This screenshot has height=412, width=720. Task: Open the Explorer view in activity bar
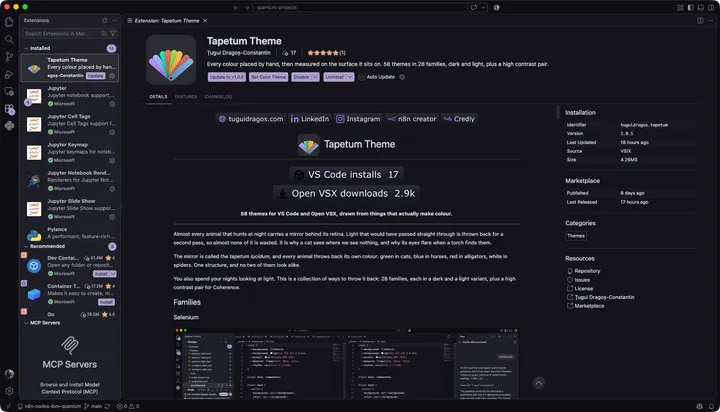click(x=9, y=22)
